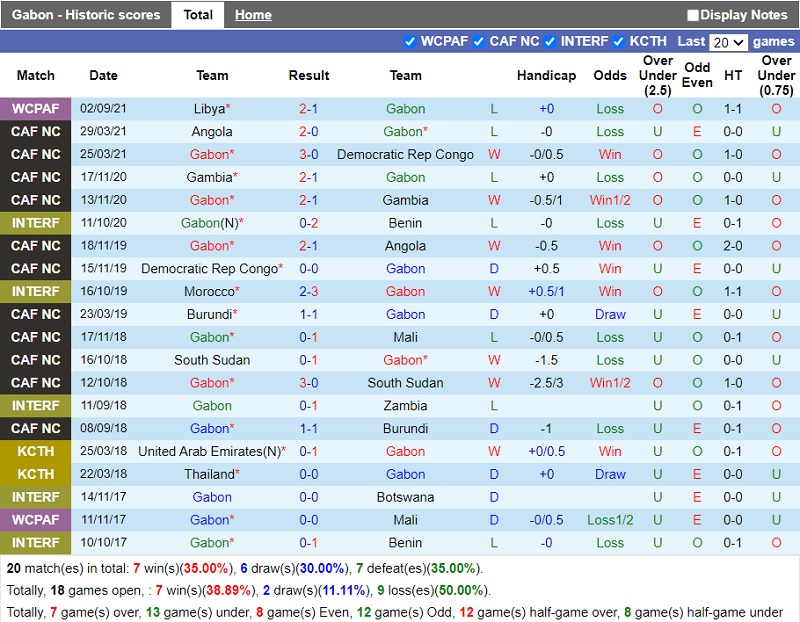Select the Total tab
Viewport: 800px width, 622px height.
(x=198, y=15)
